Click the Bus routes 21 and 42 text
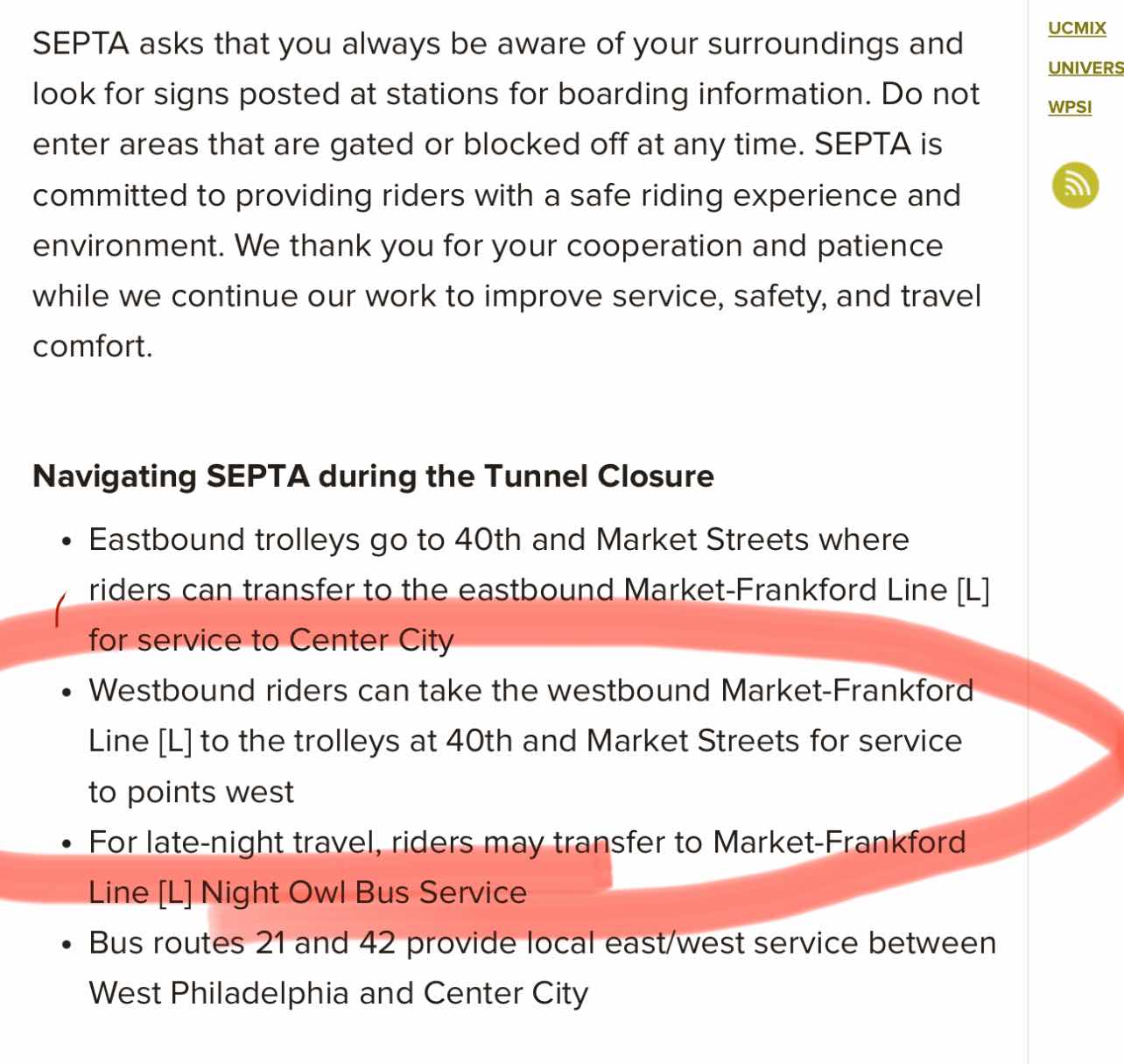1124x1064 pixels. pos(242,943)
